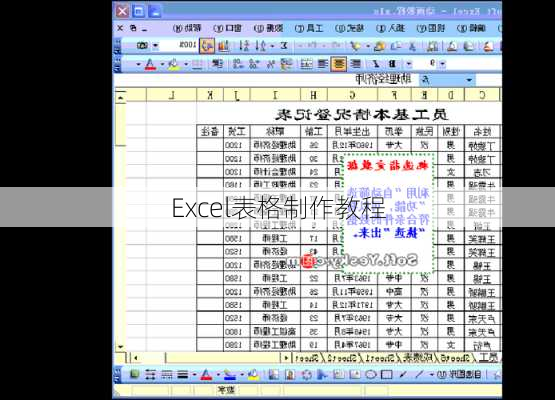Open the 格式(O) Format menu
555x400 pixels.
[349, 28]
